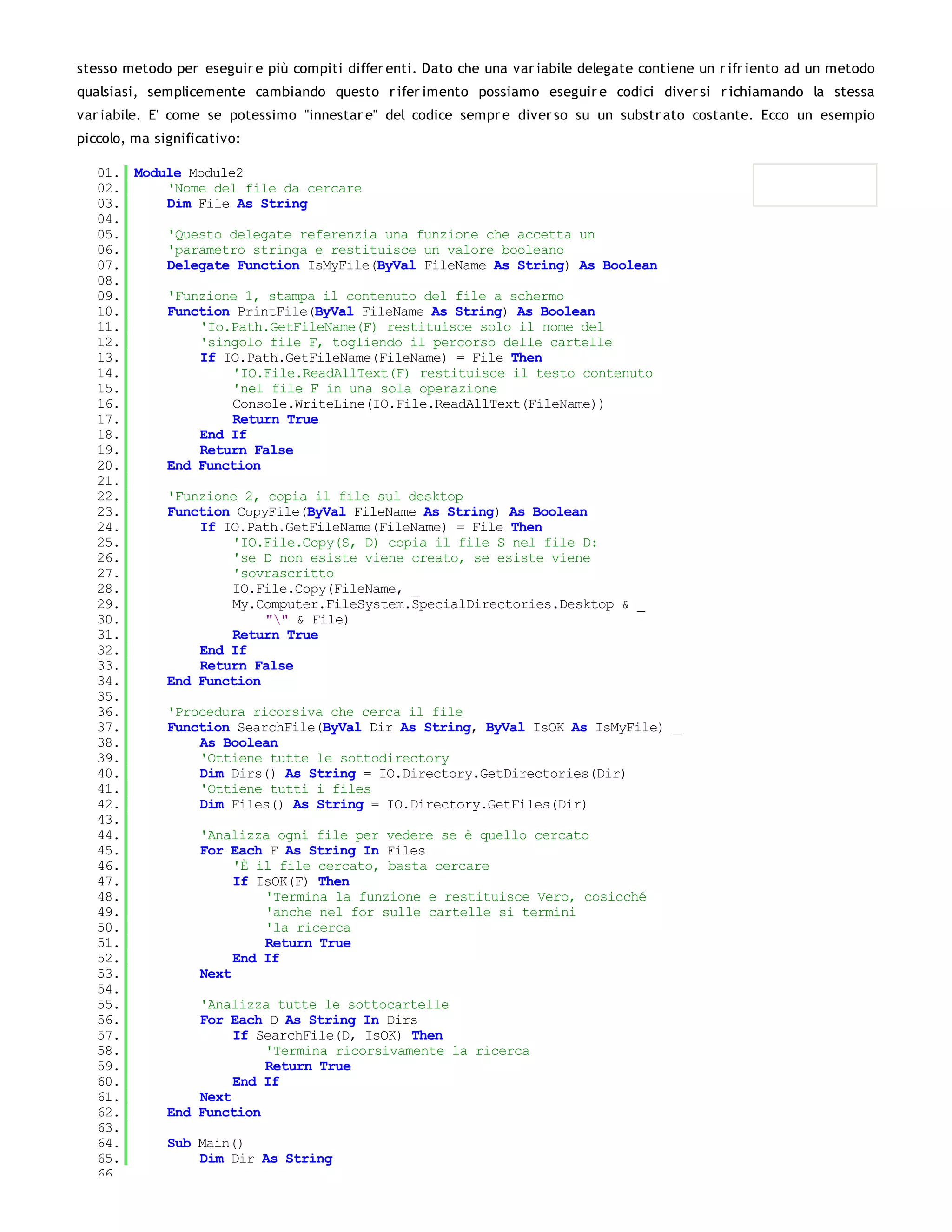952x1232 pixels.
Task: Click the 'If SearchFile(D, IsOK) Then' line
Action: [x=337, y=1035]
